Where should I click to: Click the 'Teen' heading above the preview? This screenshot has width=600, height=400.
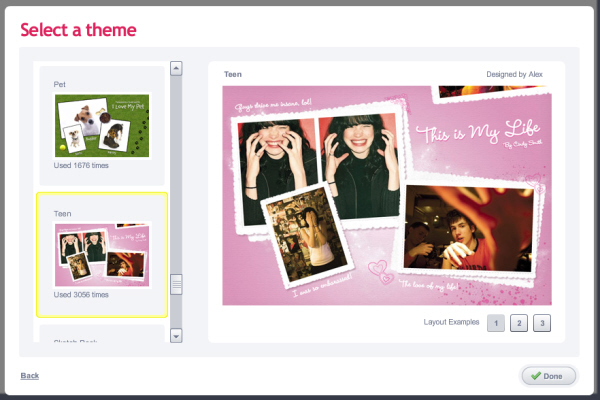pos(233,74)
